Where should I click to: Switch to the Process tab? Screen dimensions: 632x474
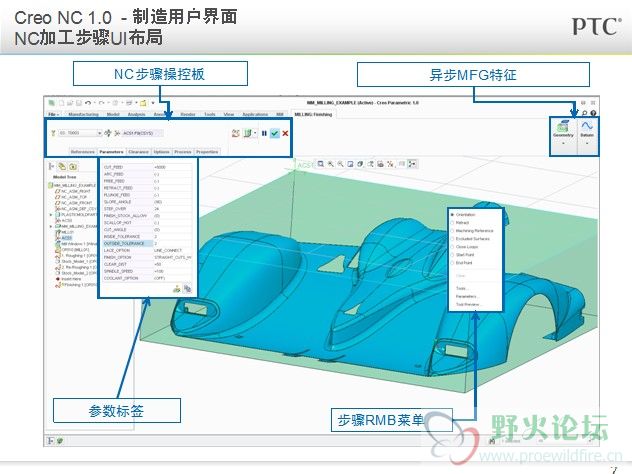(x=183, y=152)
